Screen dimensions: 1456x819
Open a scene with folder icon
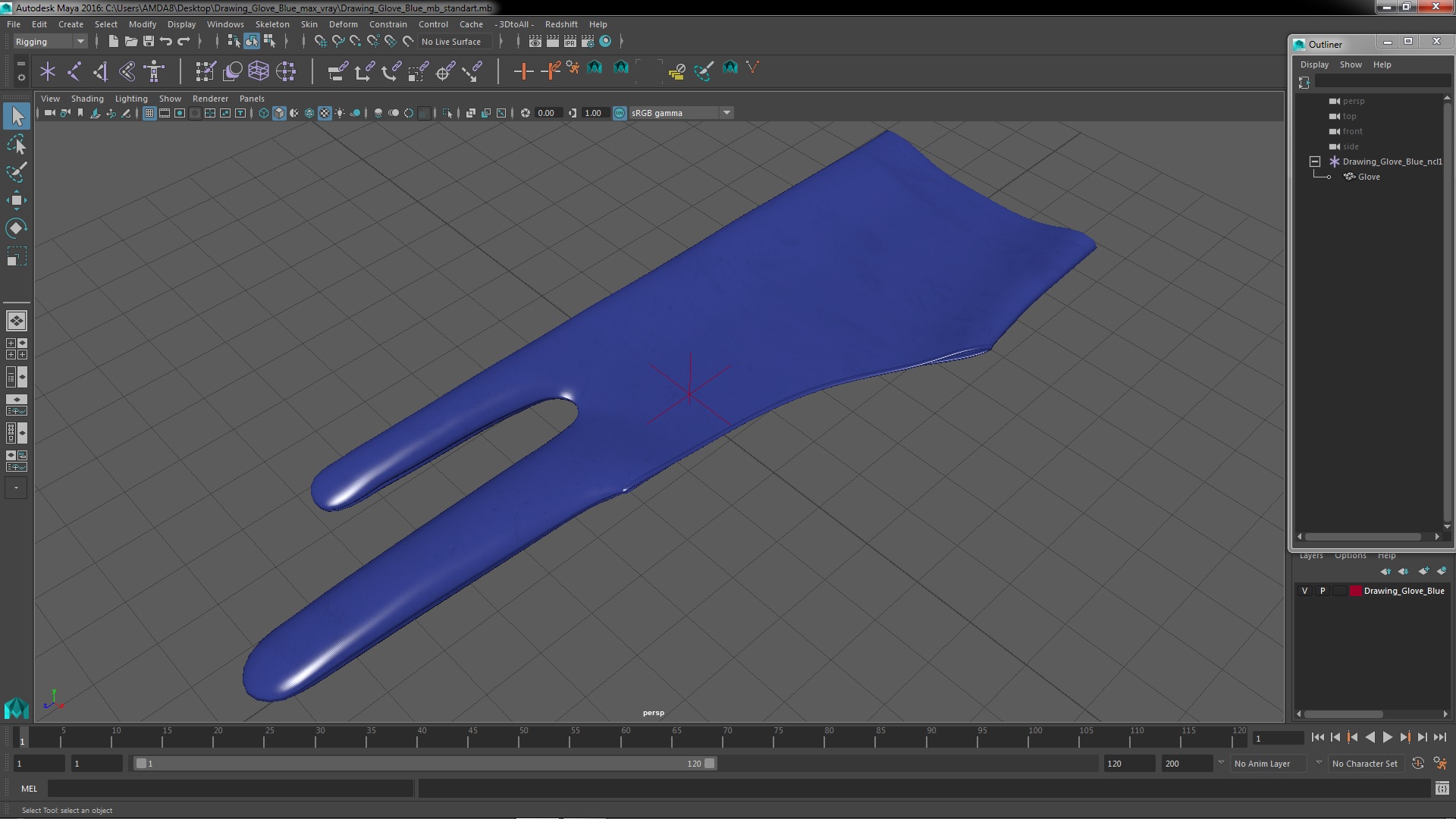click(x=130, y=42)
